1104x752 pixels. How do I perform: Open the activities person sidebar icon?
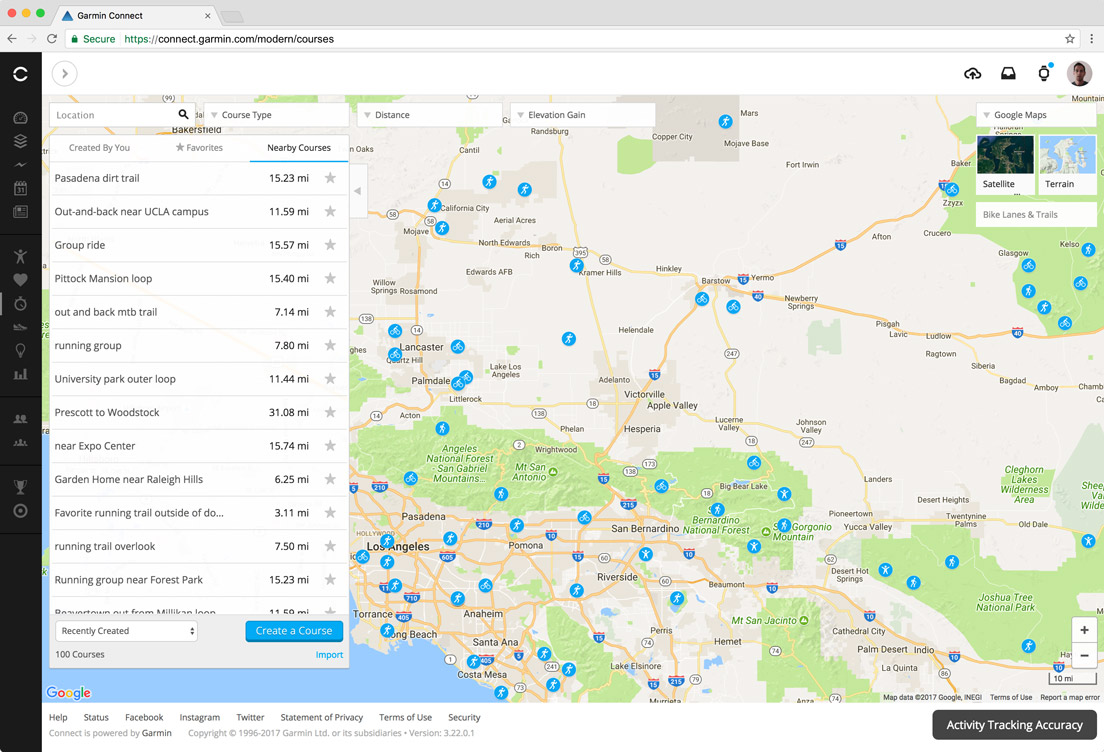pos(20,256)
